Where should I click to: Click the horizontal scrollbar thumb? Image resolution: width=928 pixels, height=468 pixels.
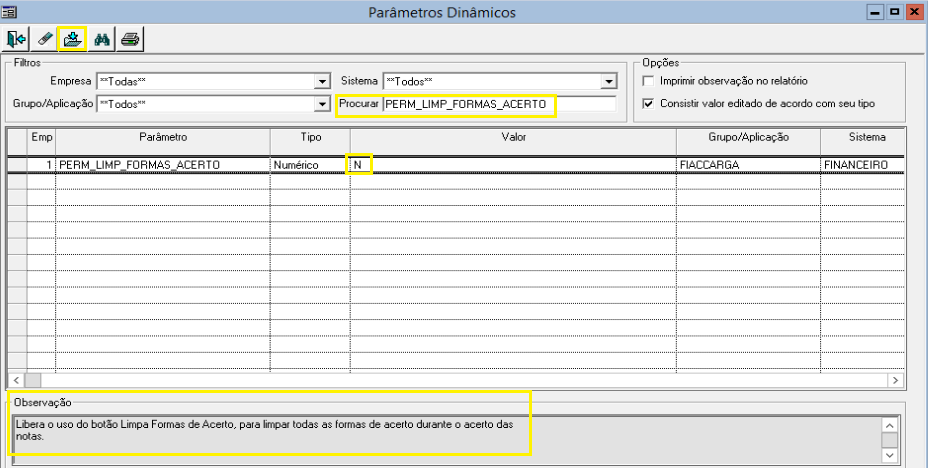coord(32,380)
